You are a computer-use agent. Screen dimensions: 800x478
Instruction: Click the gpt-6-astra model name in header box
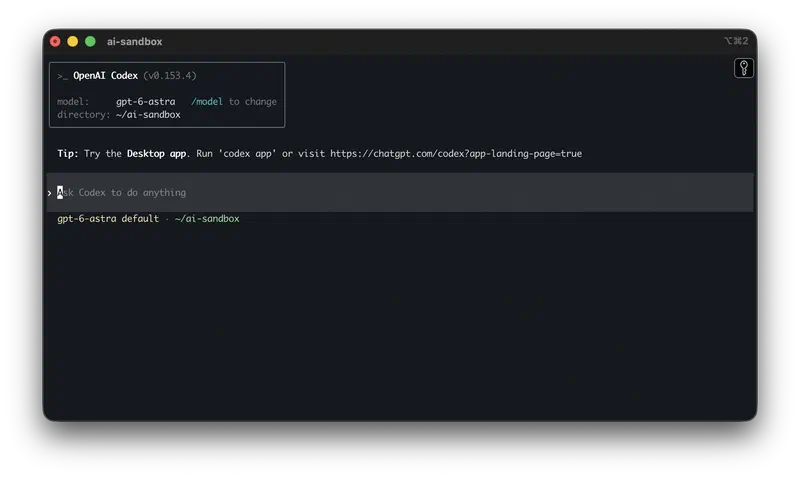145,102
